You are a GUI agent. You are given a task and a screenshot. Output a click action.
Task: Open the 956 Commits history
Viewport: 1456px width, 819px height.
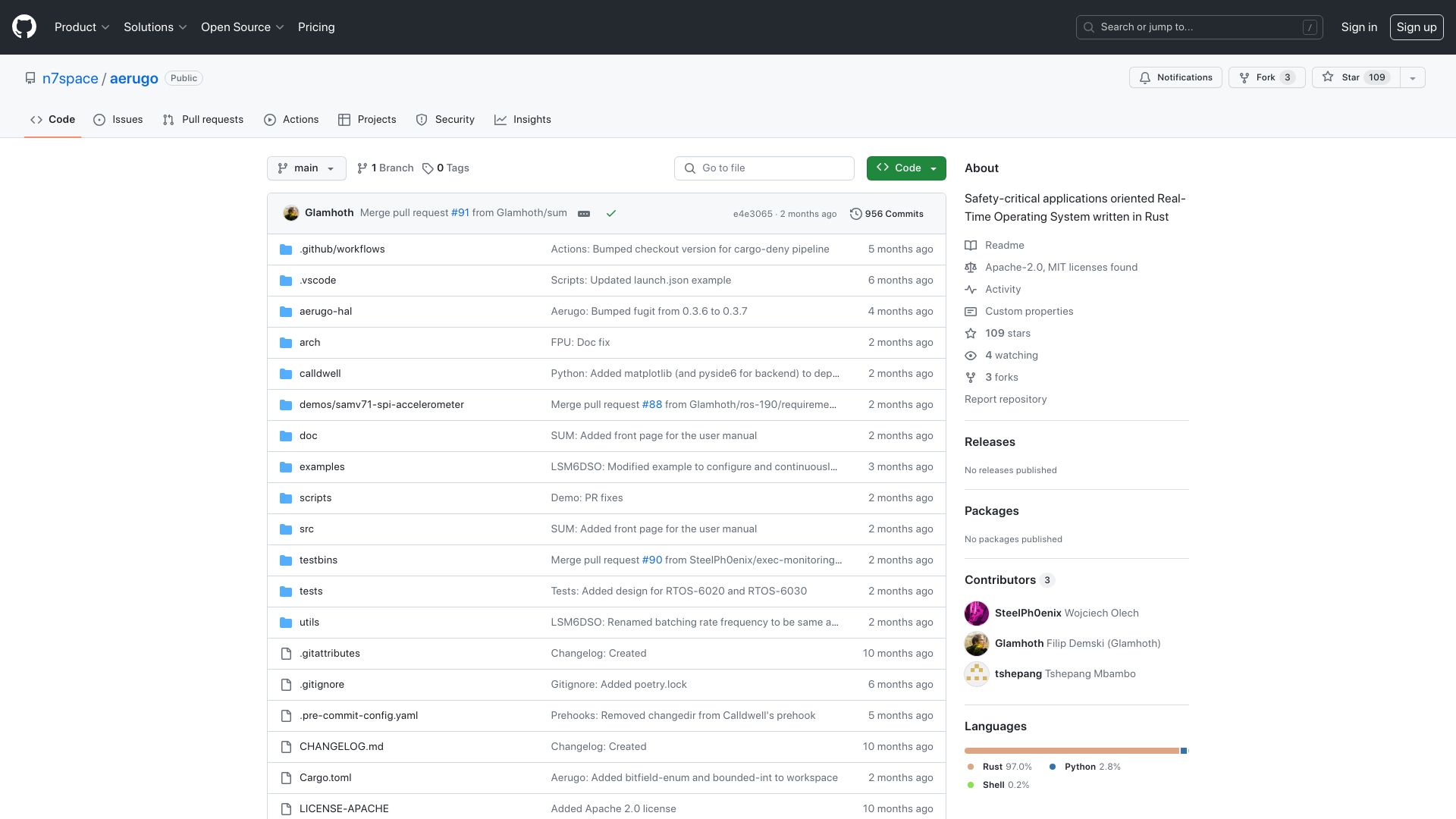pyautogui.click(x=886, y=214)
